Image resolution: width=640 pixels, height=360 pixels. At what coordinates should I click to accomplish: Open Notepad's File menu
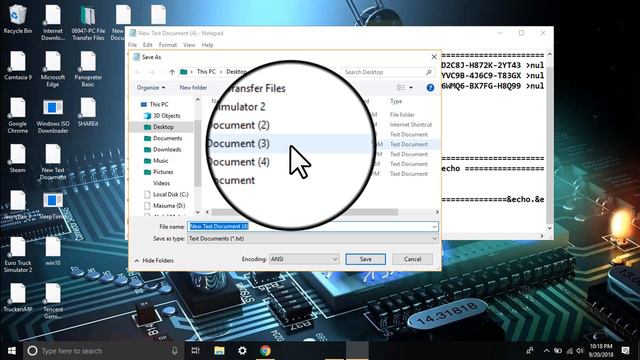coord(133,45)
